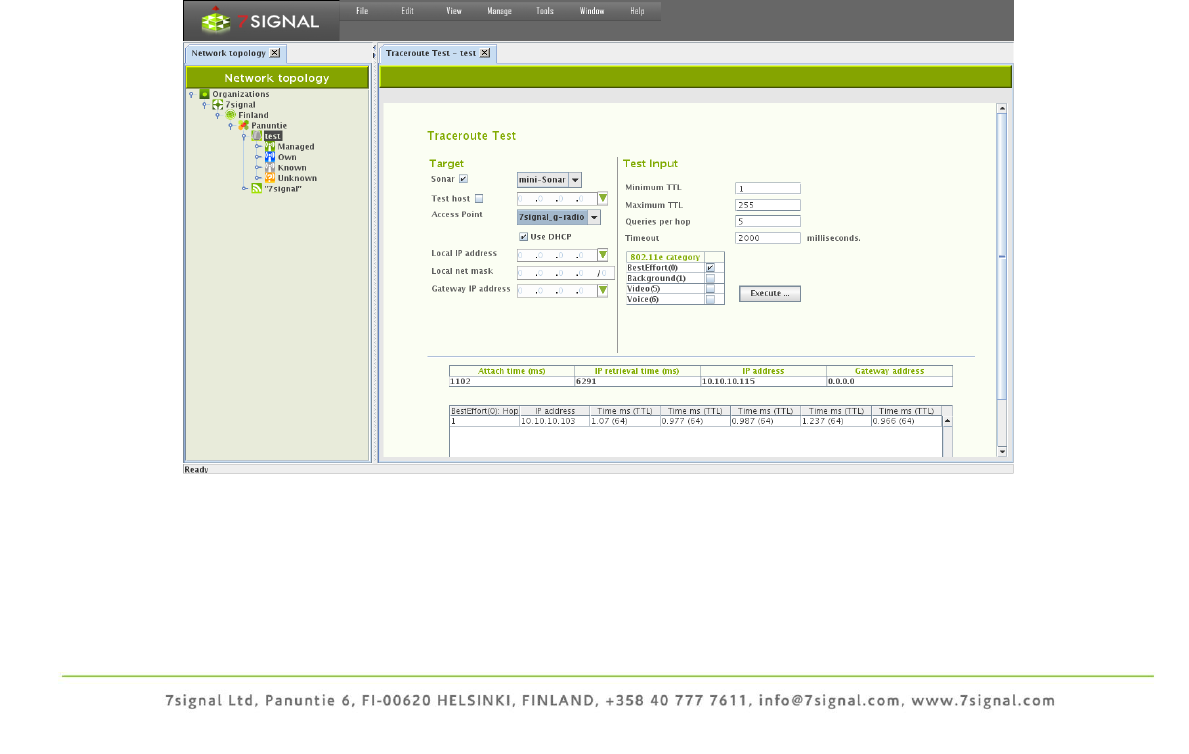Check the Voice(6) category checkbox
Viewport: 1189px width, 754px height.
tap(711, 300)
